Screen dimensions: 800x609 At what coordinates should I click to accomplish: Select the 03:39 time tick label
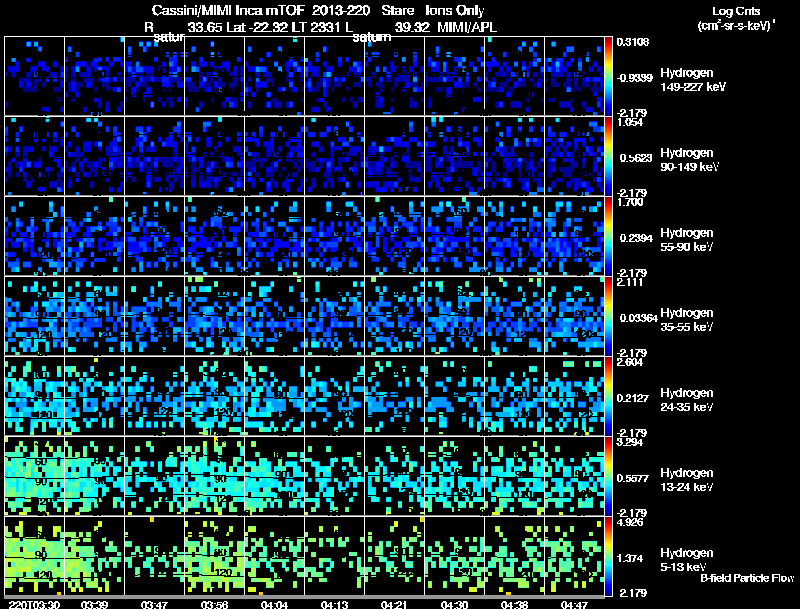pyautogui.click(x=95, y=604)
